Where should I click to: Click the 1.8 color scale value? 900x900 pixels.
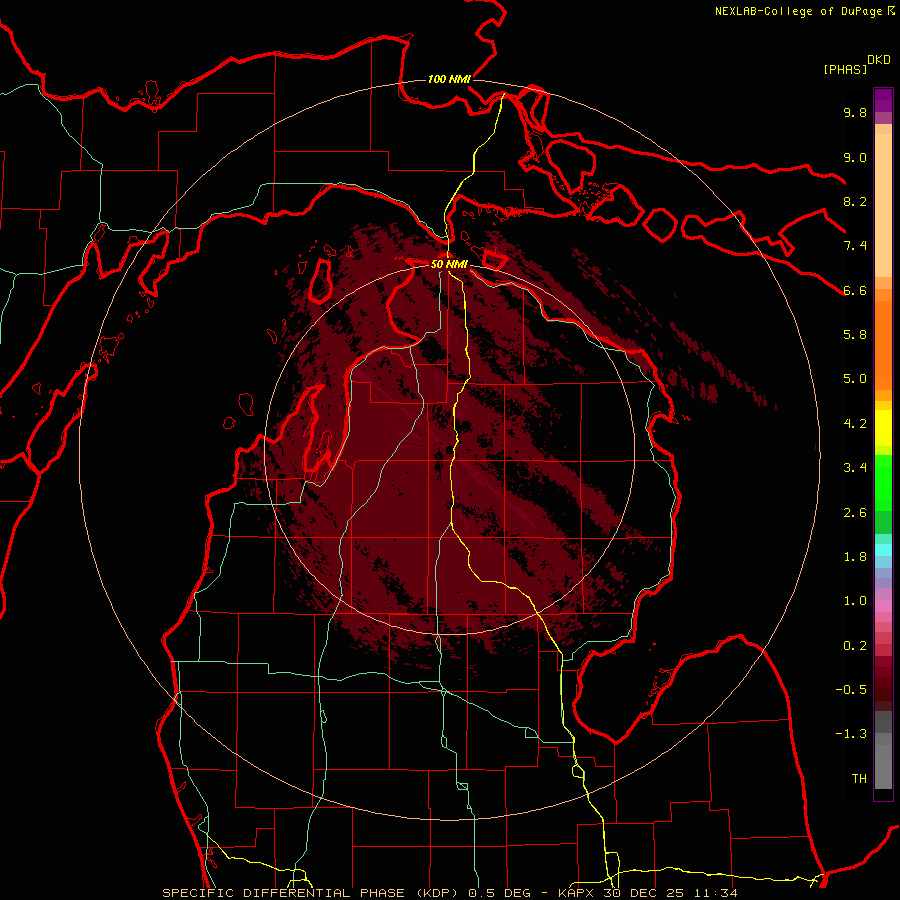coord(855,557)
